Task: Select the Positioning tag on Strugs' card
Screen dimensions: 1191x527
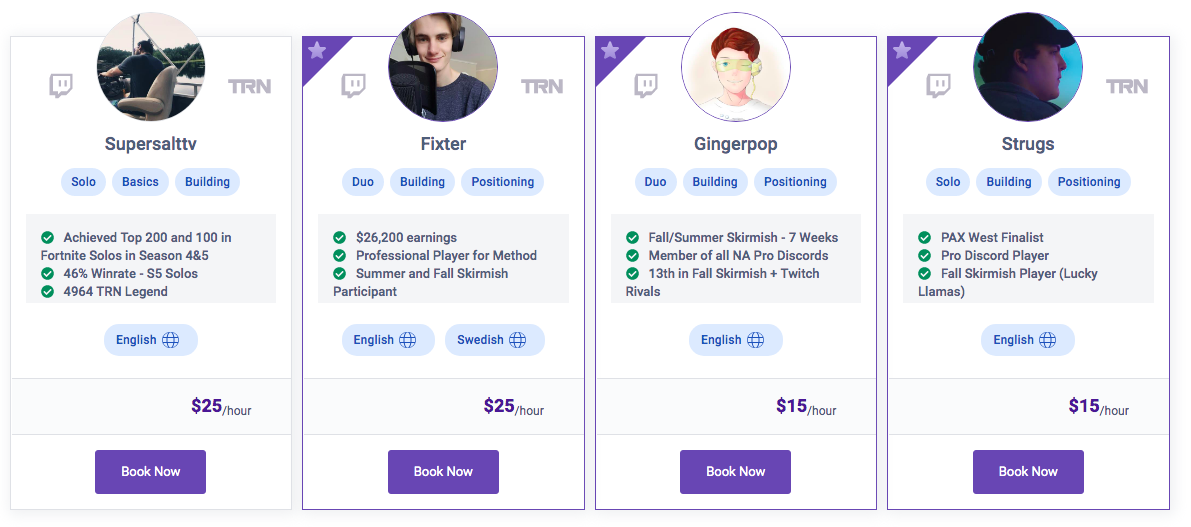Action: (1089, 182)
